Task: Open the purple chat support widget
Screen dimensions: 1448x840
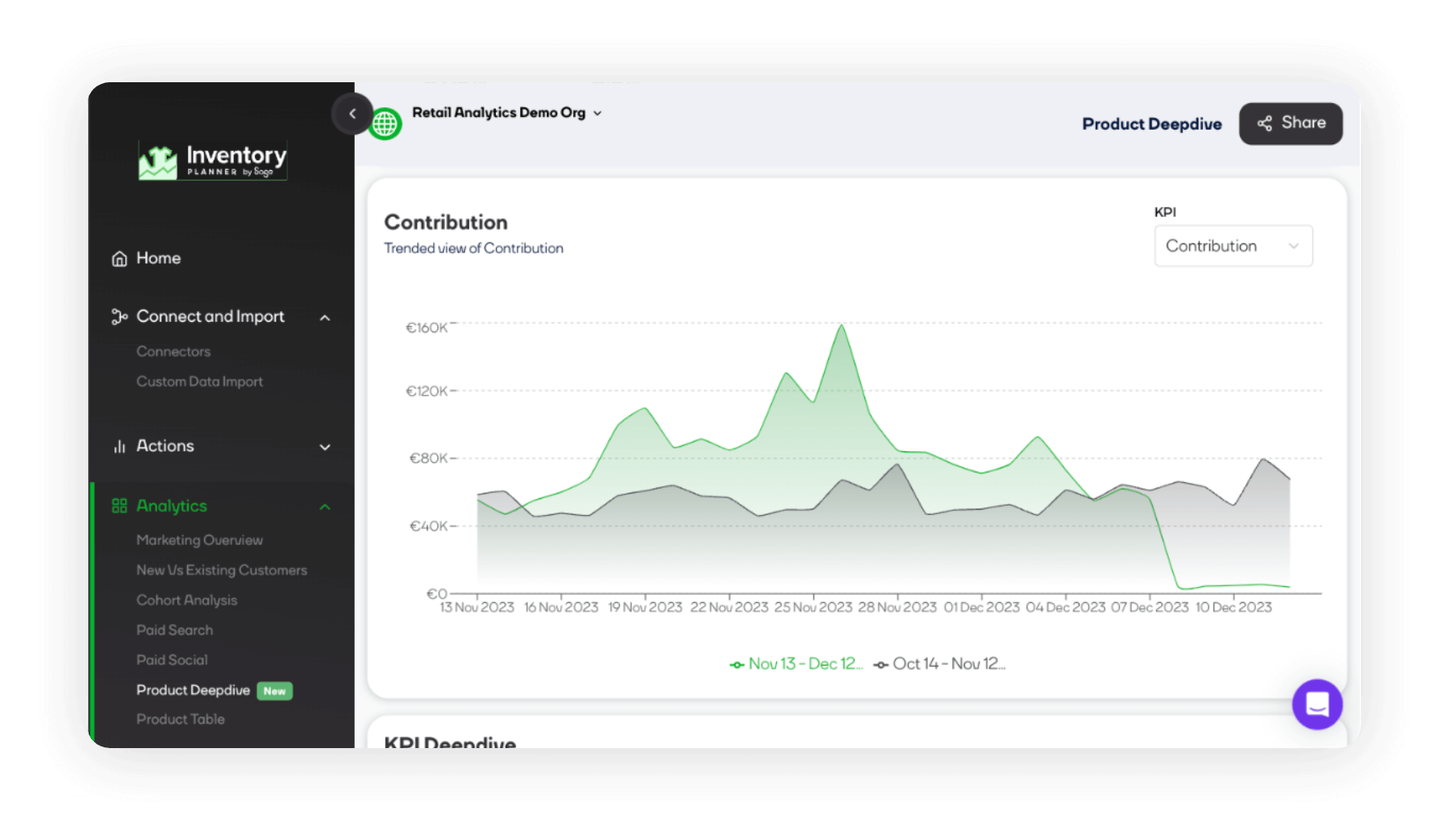Action: 1317,705
